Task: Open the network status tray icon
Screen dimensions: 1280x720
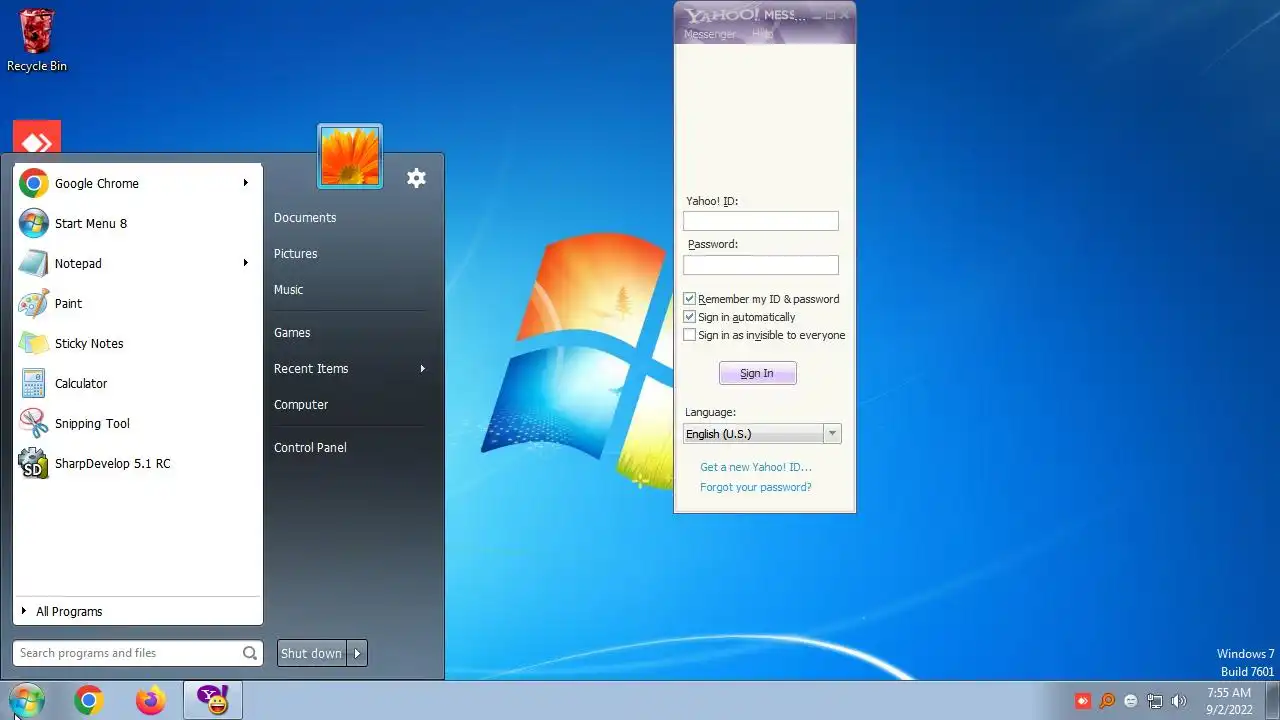Action: click(1155, 701)
